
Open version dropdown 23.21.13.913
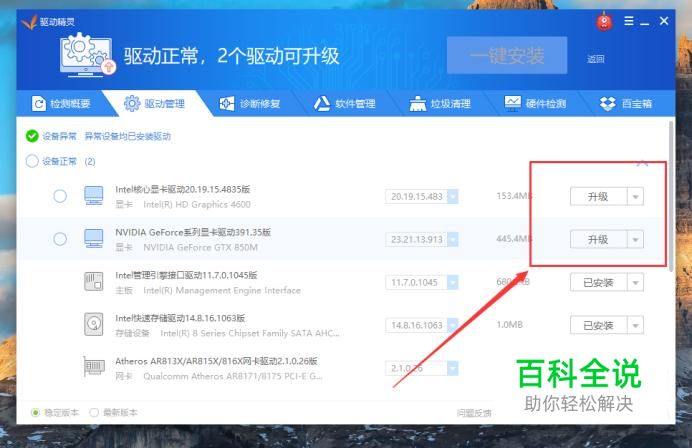(453, 239)
